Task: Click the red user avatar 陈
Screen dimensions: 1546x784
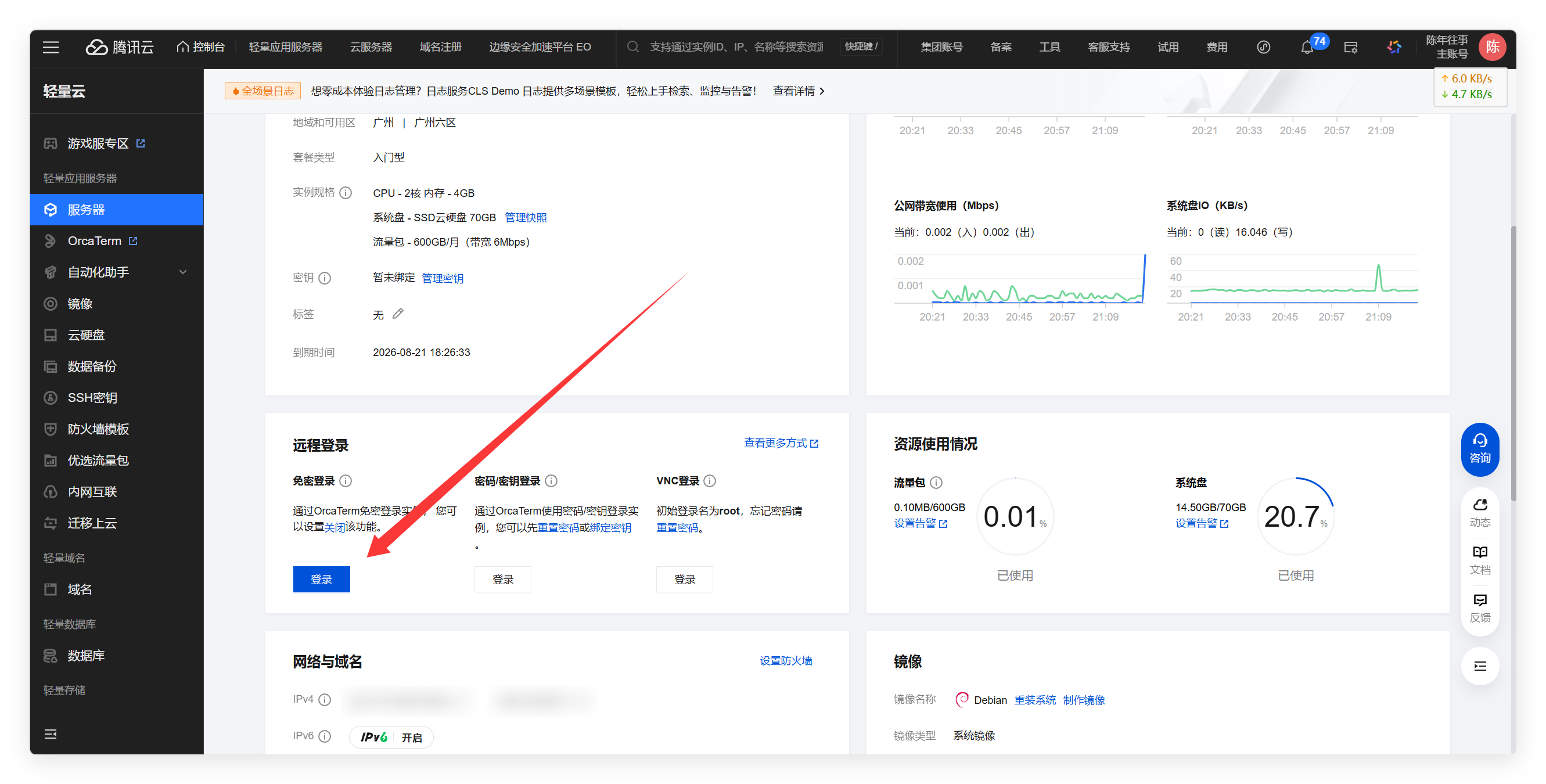Action: (1493, 47)
